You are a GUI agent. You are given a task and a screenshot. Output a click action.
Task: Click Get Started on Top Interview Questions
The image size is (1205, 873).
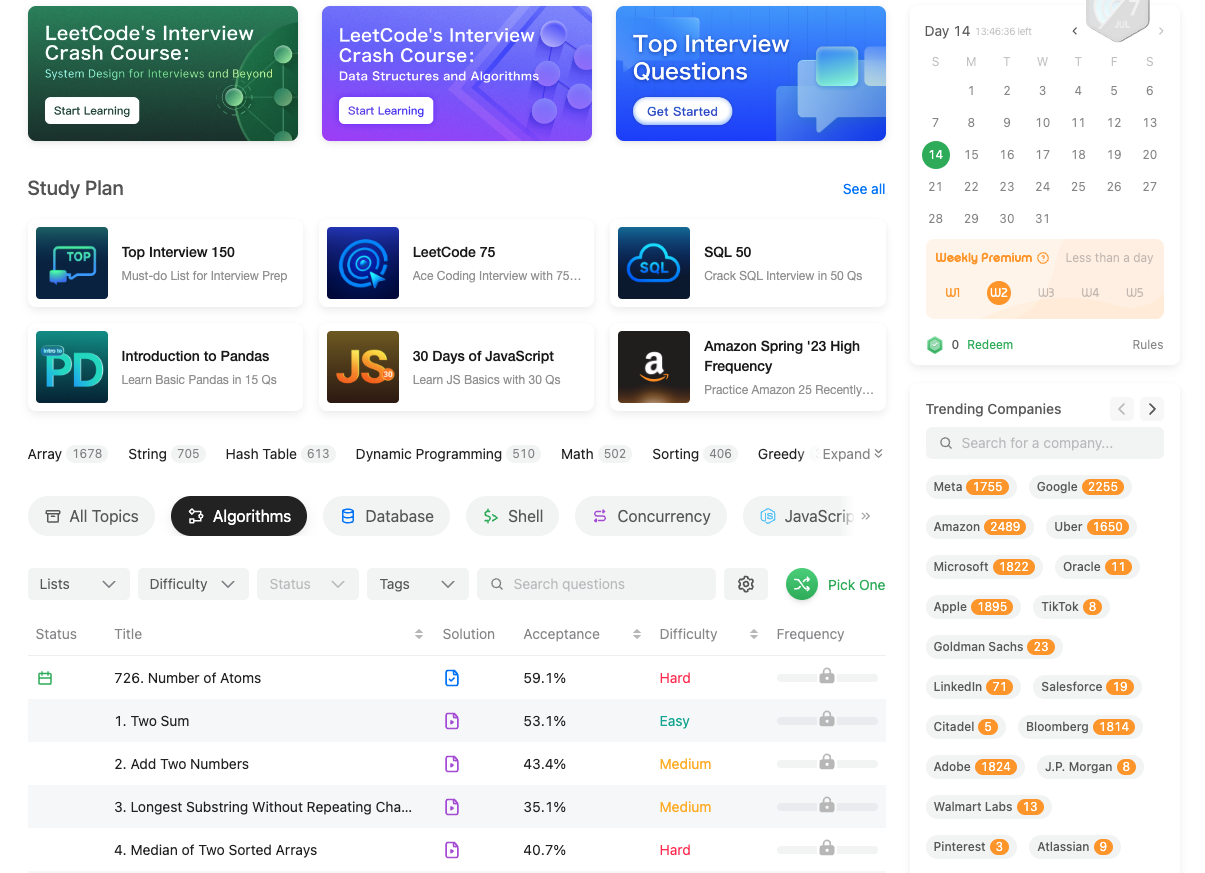pos(683,111)
